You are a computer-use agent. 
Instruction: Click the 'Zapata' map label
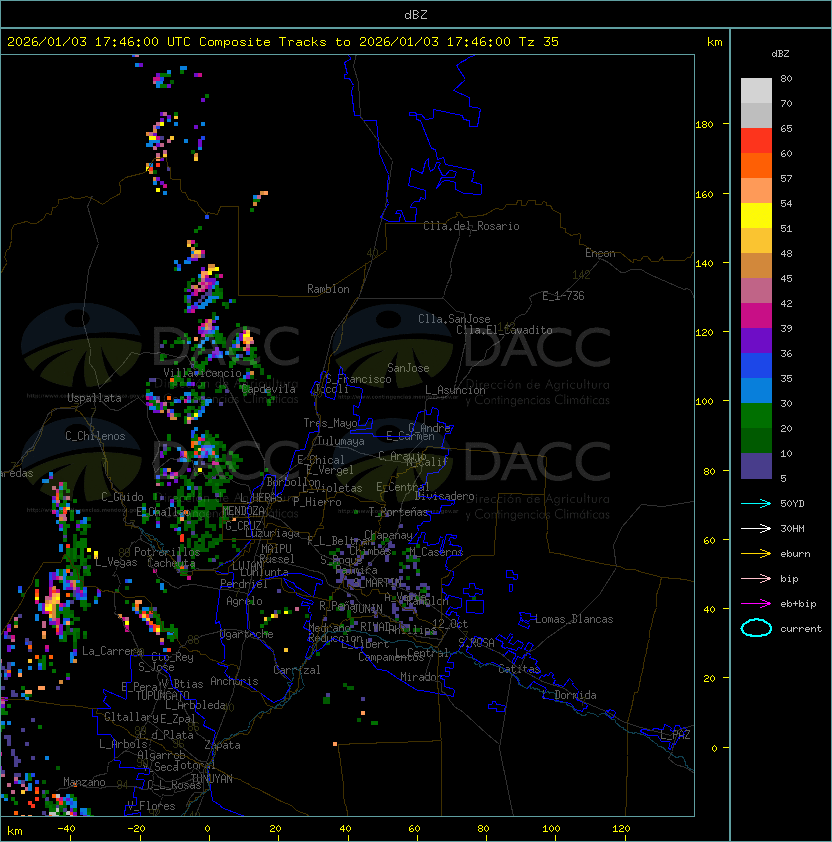pos(222,745)
